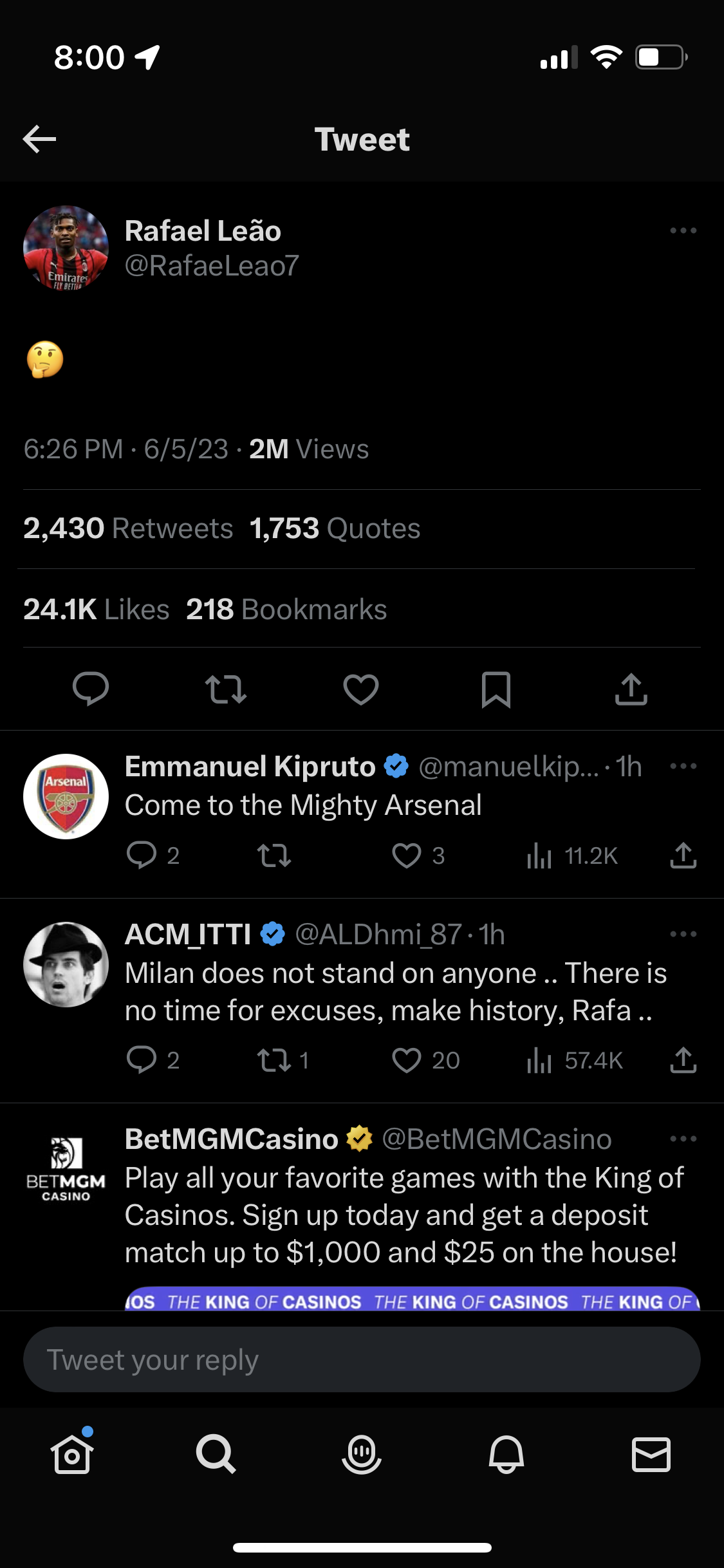Like ACM_ITTI's reply
Screen dimensions: 724x1568
[407, 1060]
